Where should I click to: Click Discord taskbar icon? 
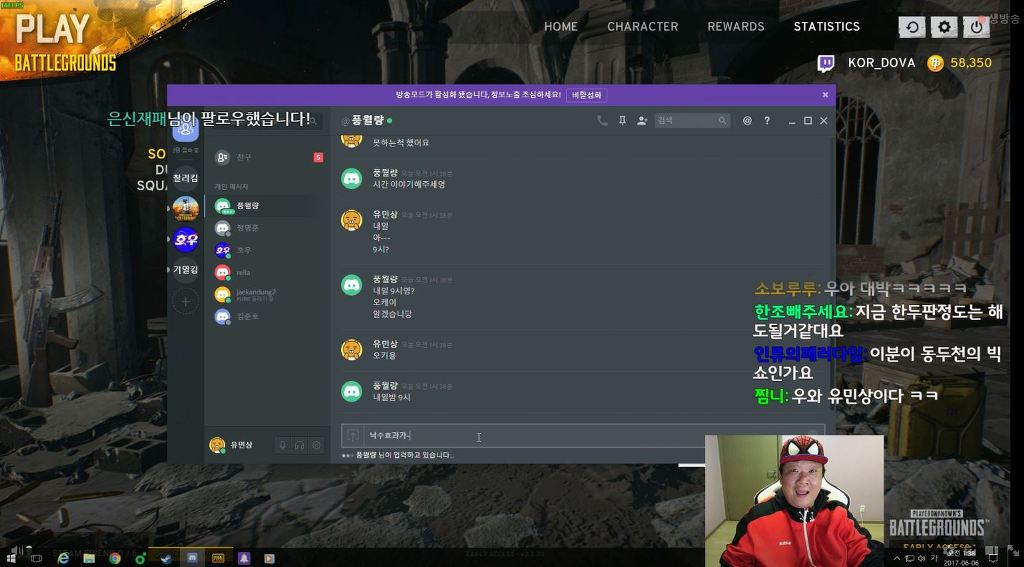pos(192,559)
